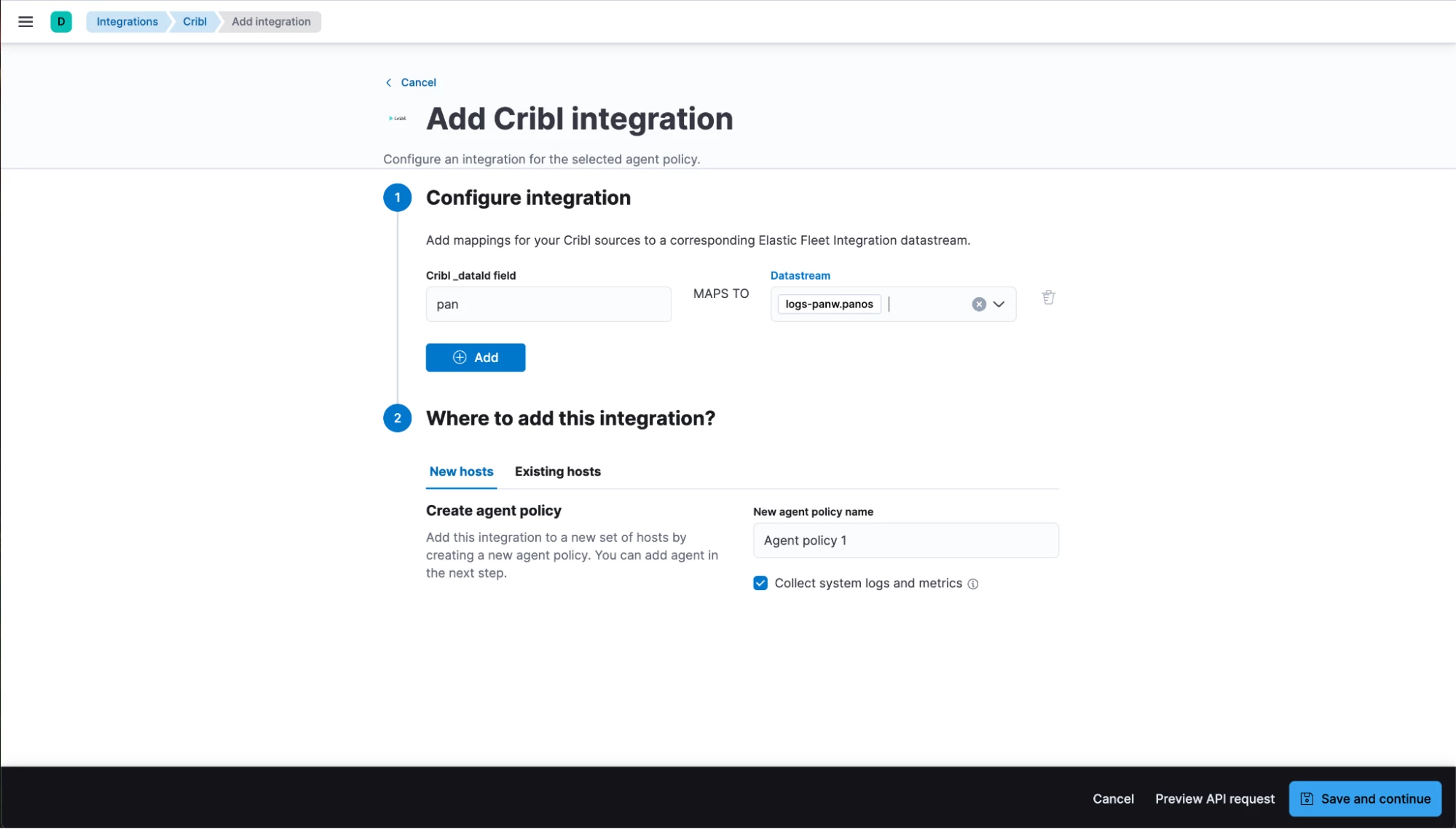The width and height of the screenshot is (1456, 829).
Task: Remove the logs-panw.panos datastream selection
Action: [x=829, y=305]
